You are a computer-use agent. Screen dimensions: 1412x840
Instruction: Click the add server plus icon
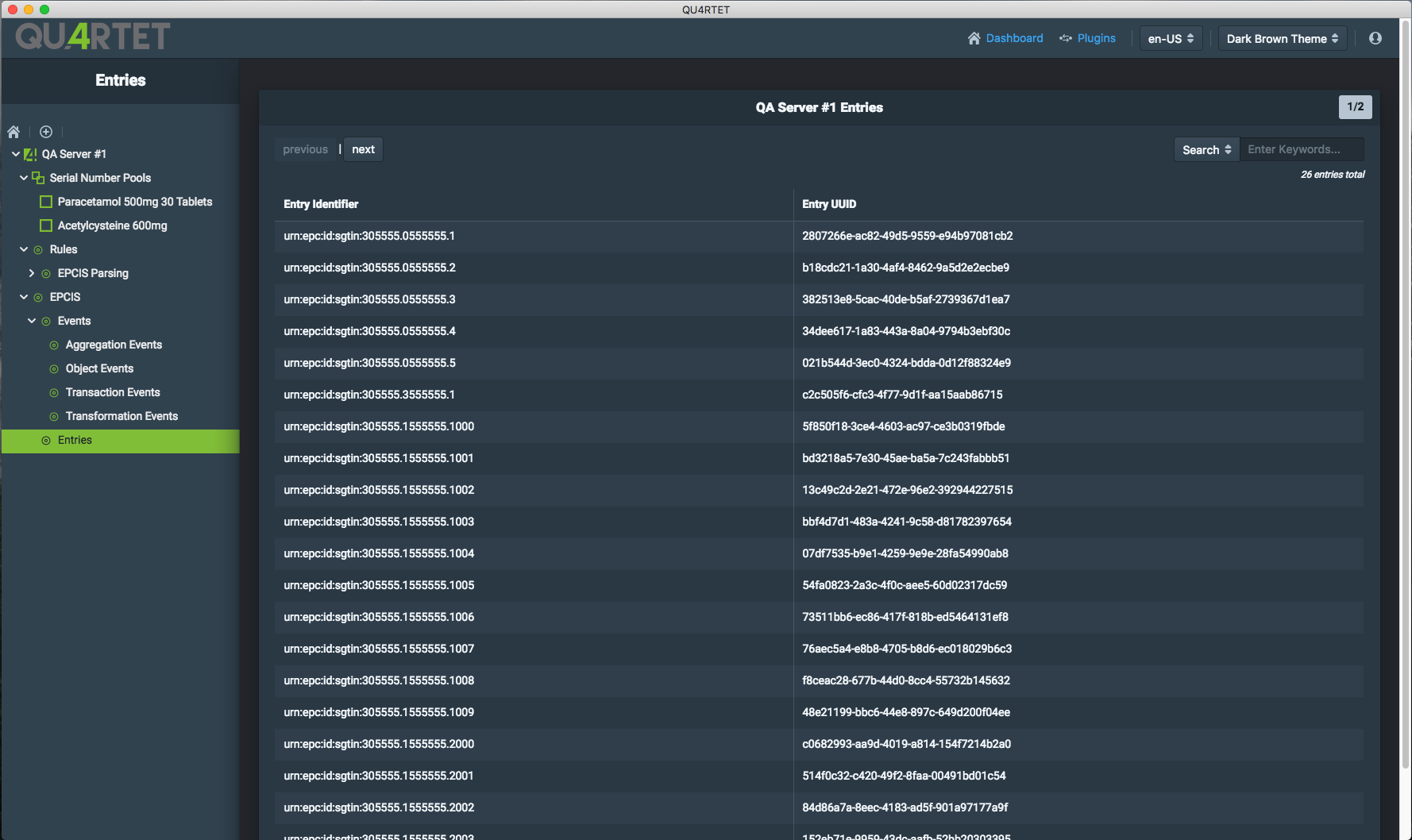pyautogui.click(x=46, y=132)
